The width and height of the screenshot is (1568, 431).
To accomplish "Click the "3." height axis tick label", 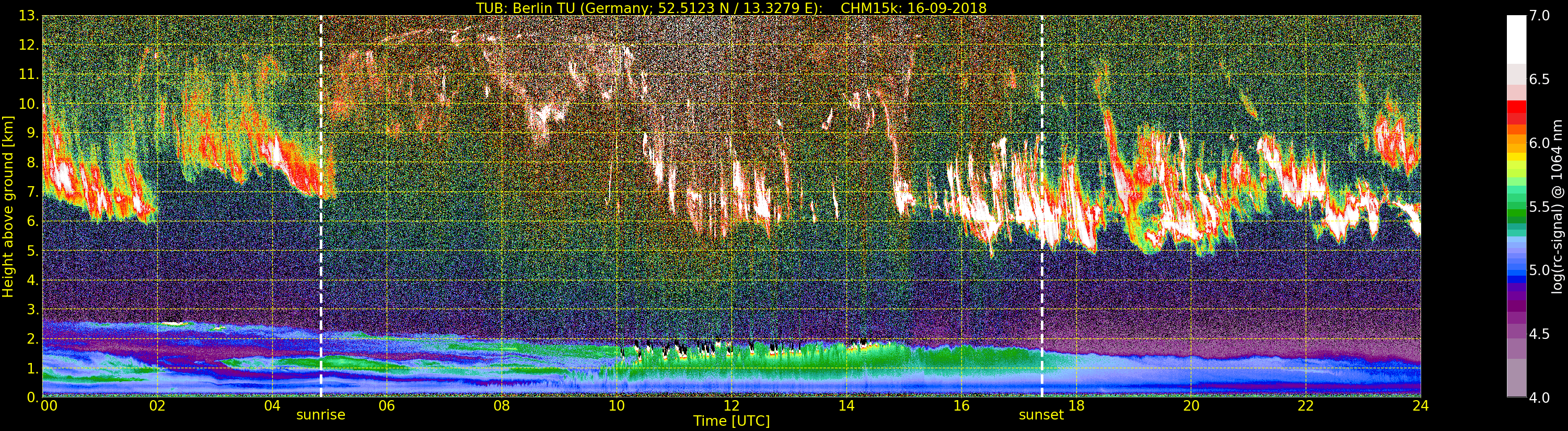I will [32, 309].
